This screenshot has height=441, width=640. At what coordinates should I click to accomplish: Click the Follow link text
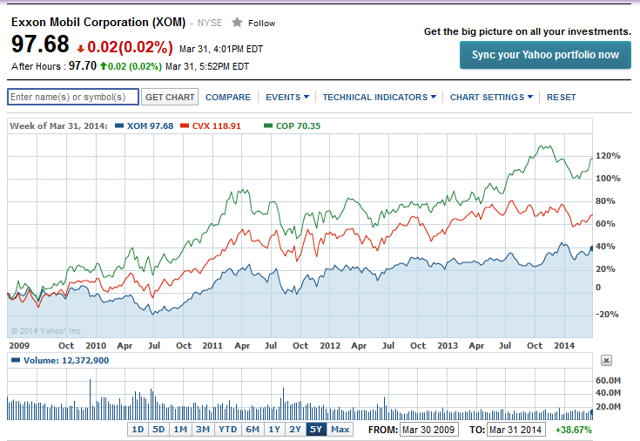tap(262, 23)
